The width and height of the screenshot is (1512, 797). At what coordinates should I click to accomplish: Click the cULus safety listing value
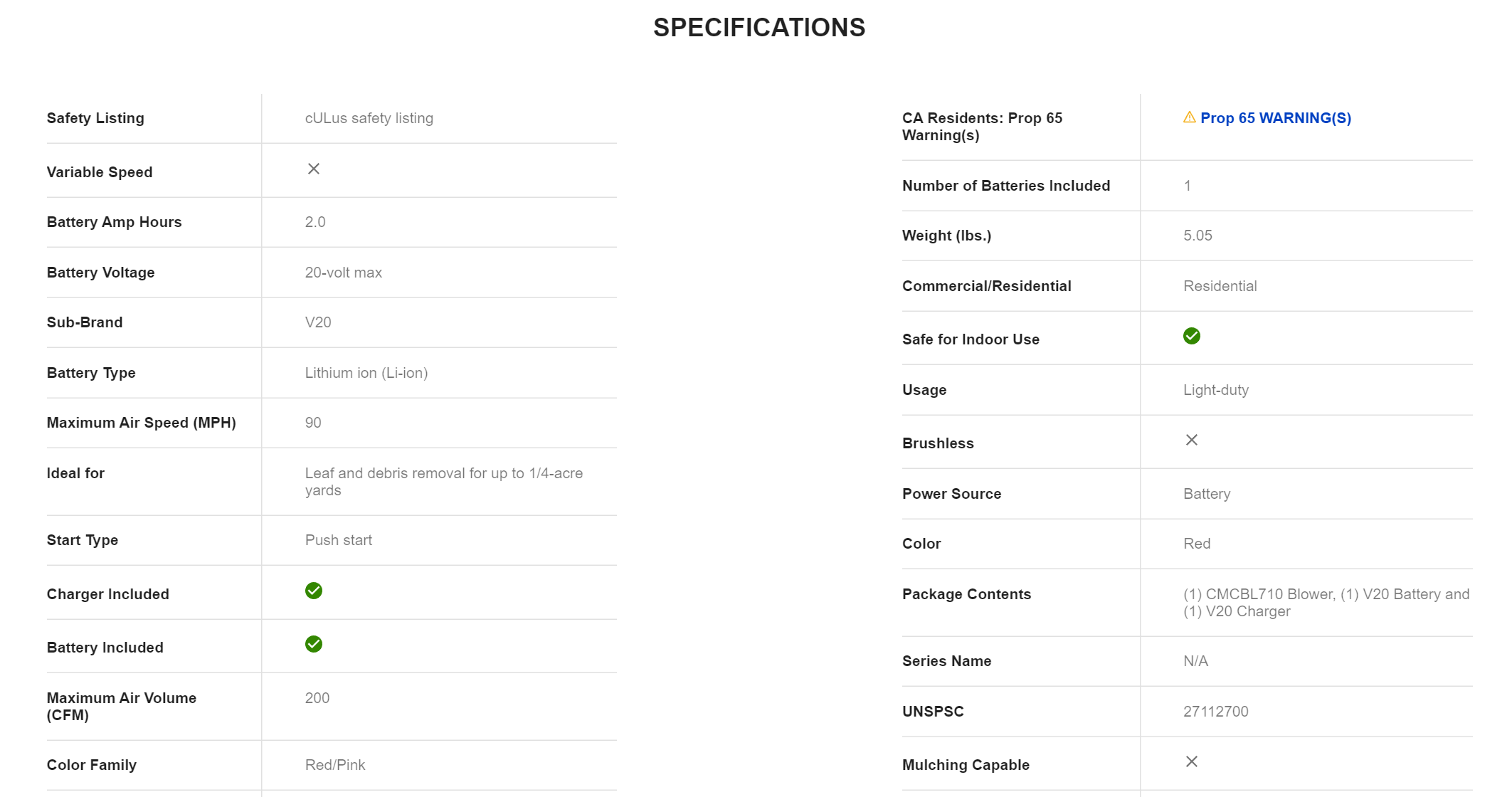click(x=369, y=118)
